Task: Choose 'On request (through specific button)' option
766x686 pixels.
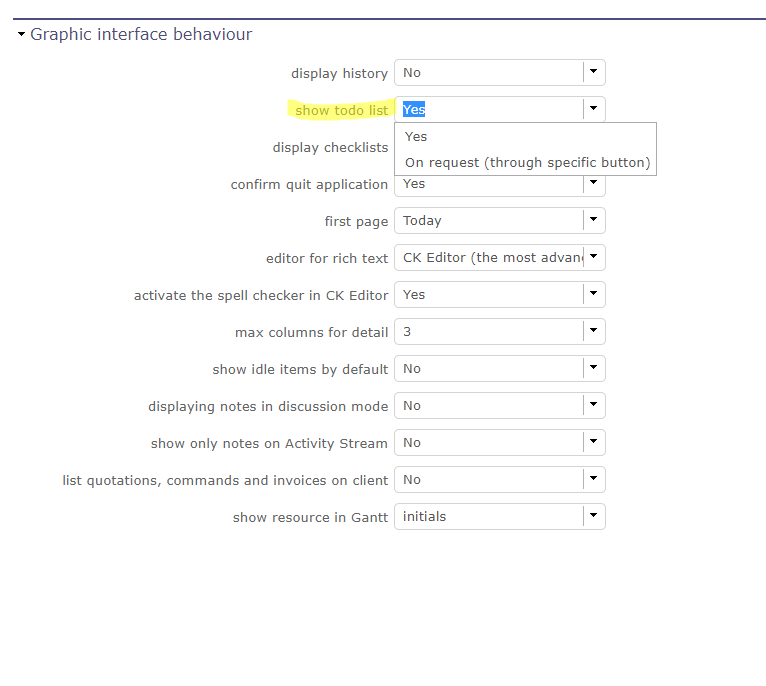Action: [527, 162]
